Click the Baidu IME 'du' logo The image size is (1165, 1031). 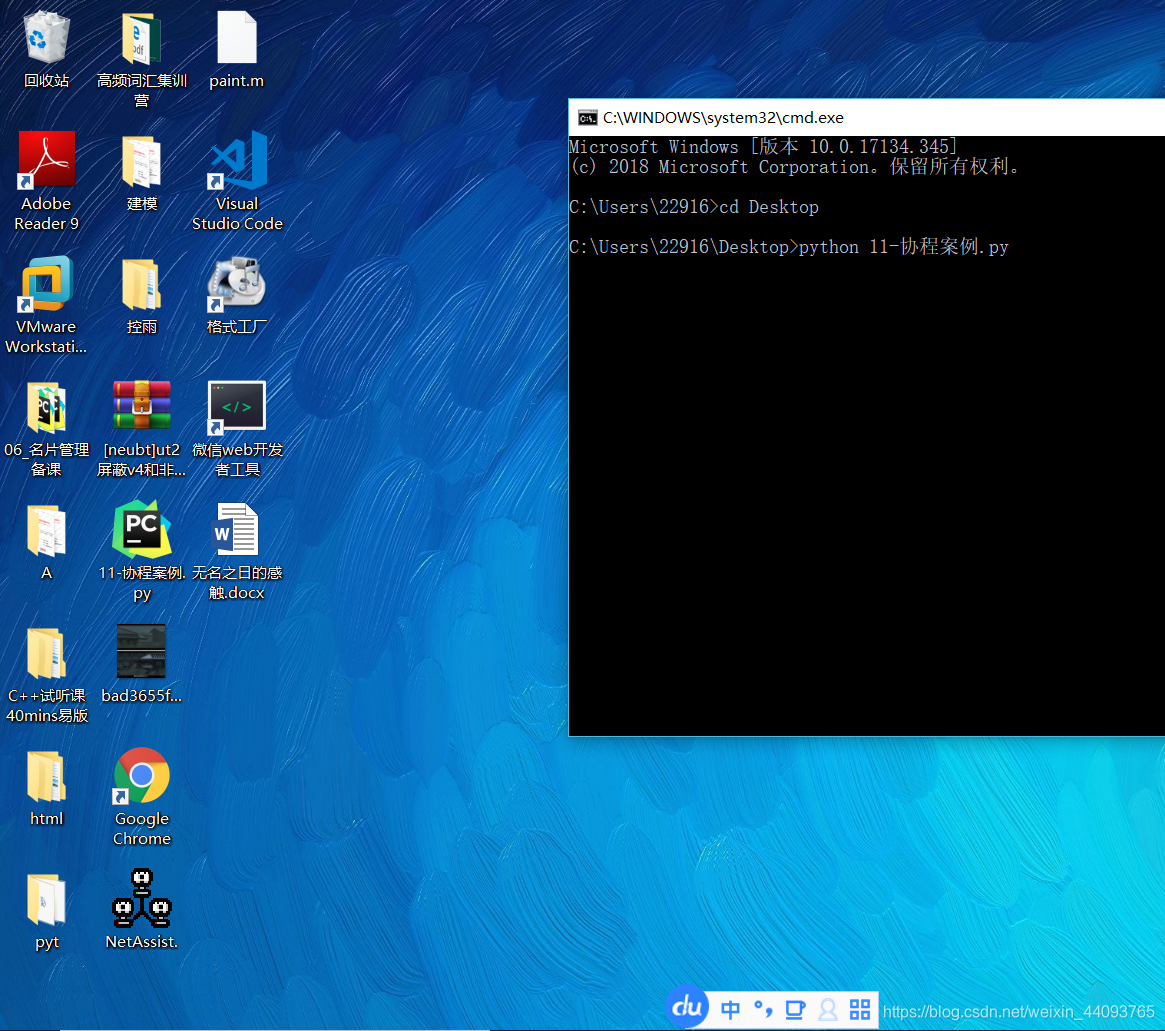pos(686,1007)
